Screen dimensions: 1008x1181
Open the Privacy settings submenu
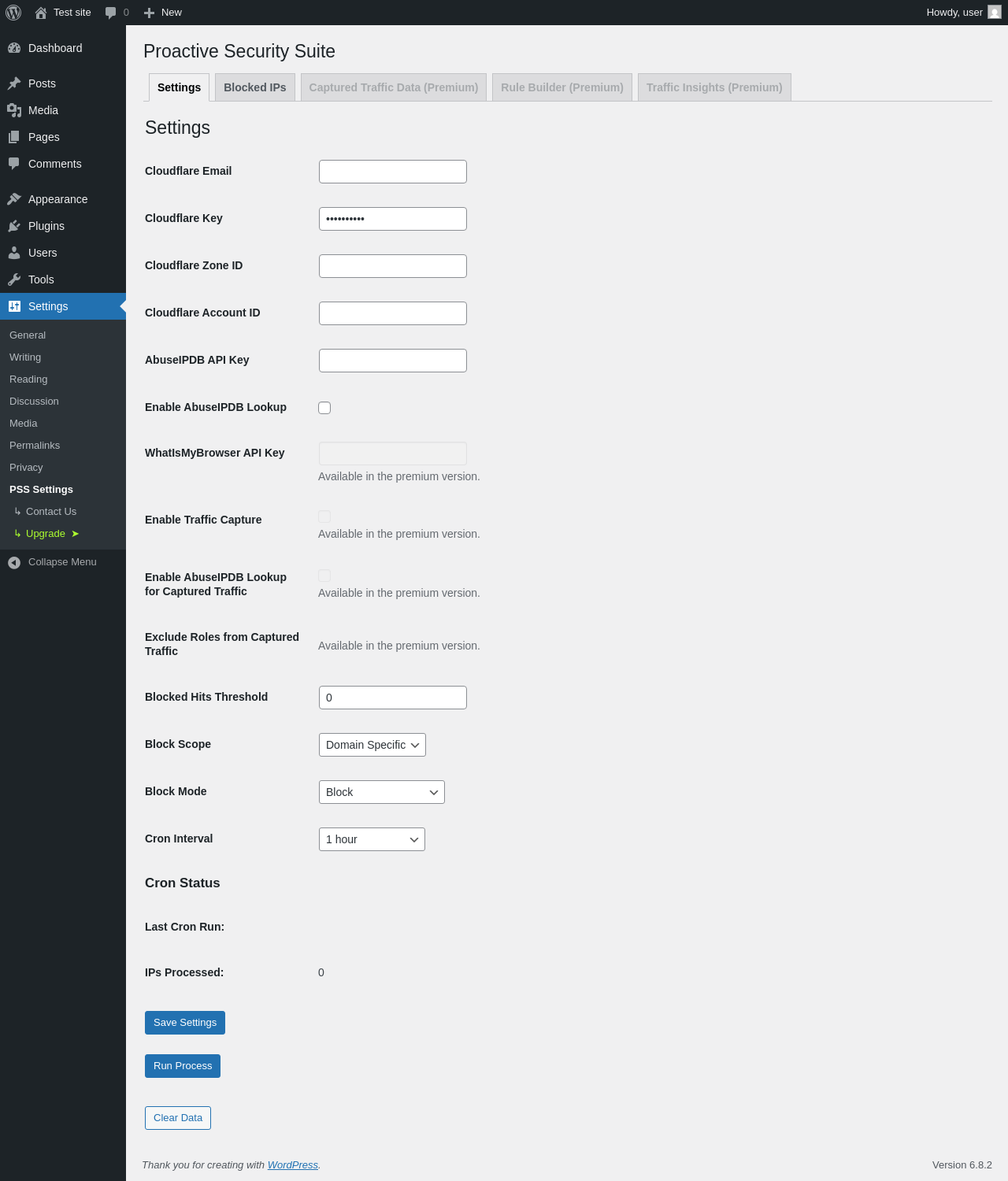click(63, 468)
